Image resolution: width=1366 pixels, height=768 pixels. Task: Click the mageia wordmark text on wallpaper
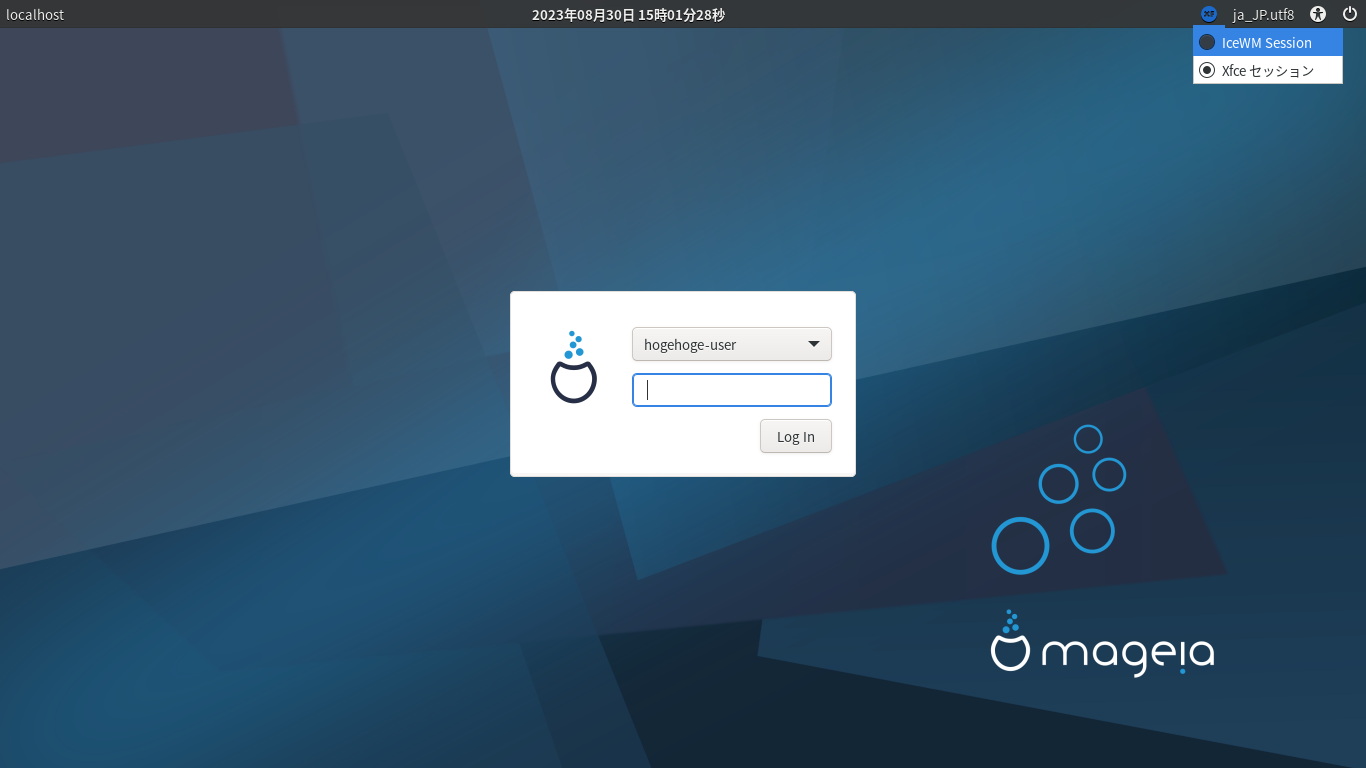click(1128, 655)
